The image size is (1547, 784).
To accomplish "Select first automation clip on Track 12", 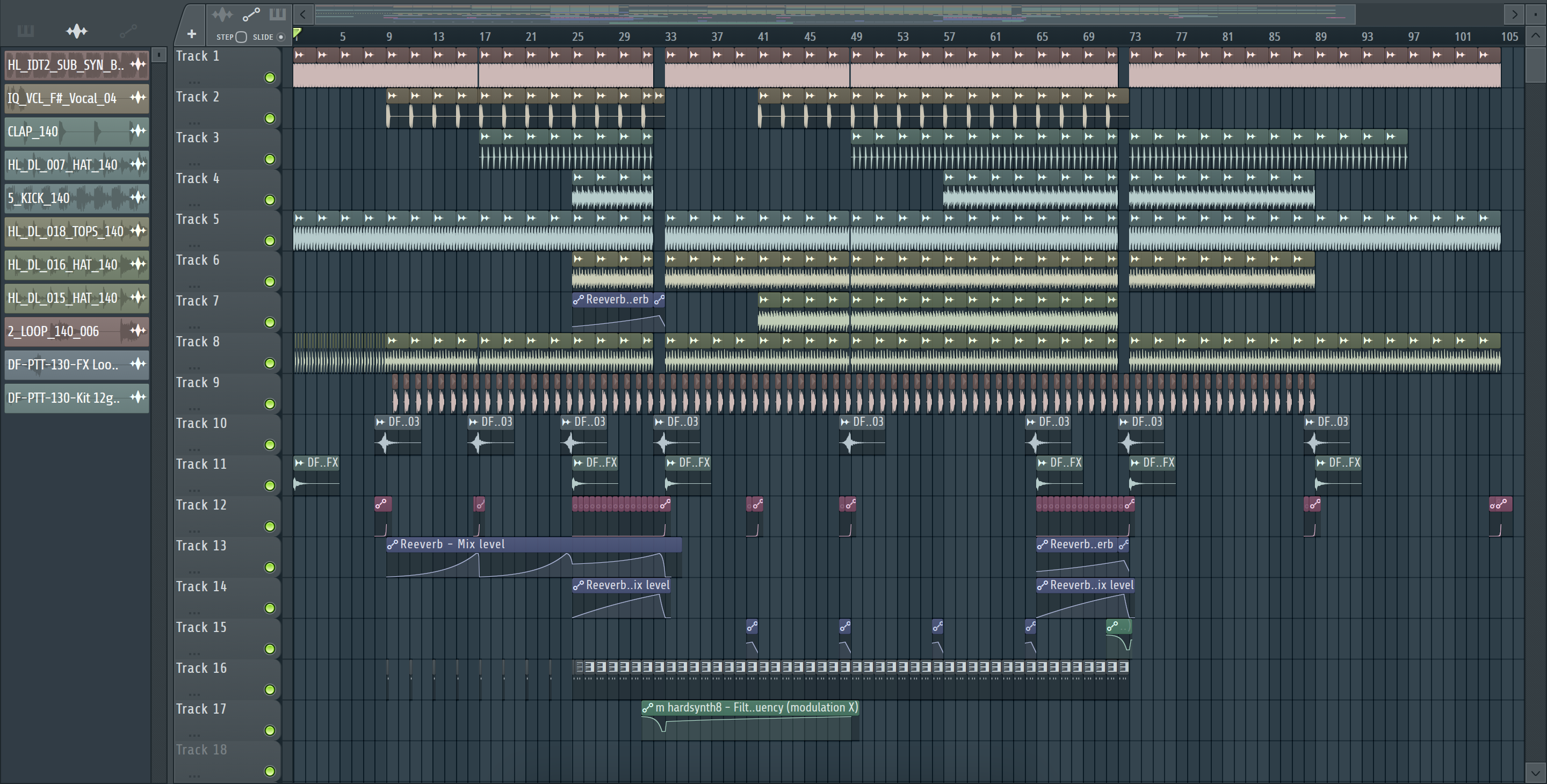I will tap(383, 504).
